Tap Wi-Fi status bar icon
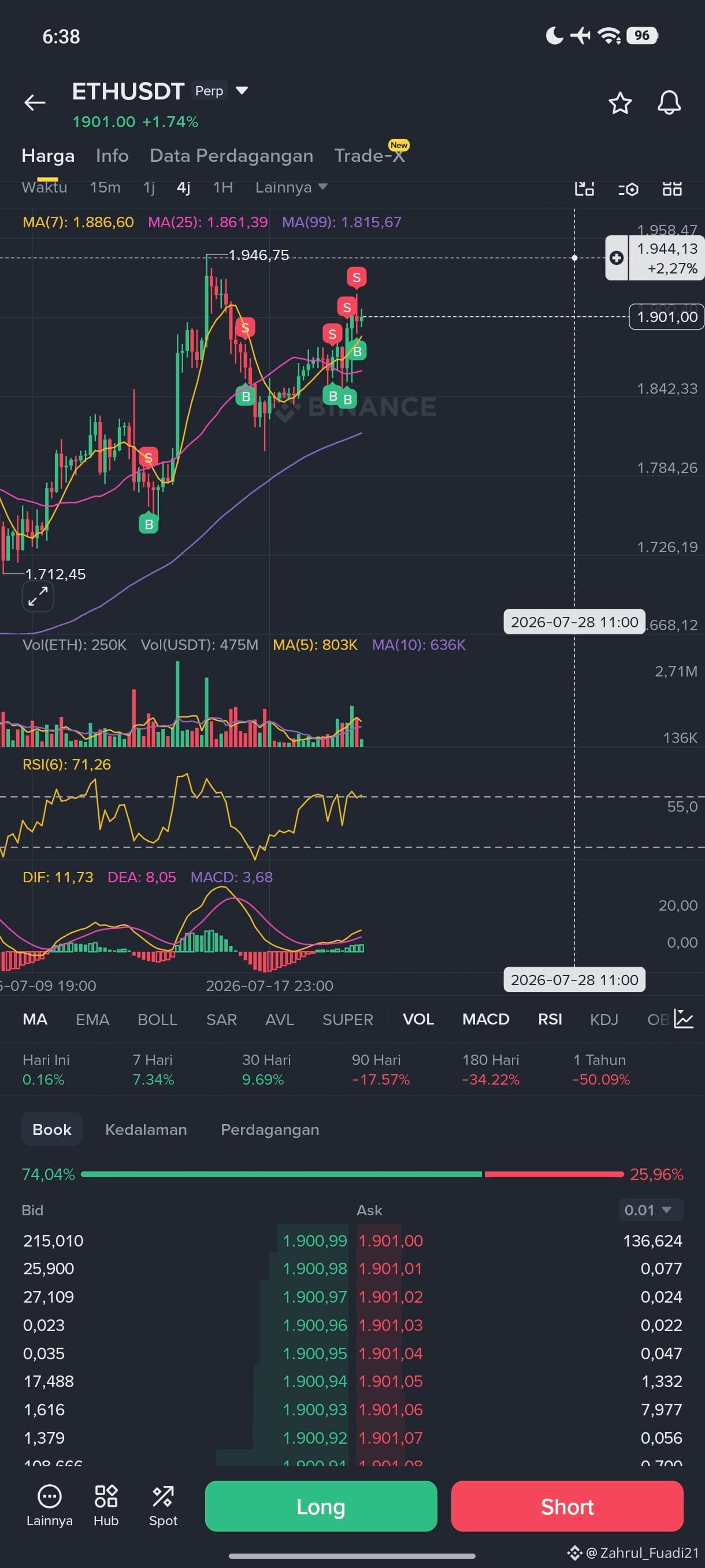705x1568 pixels. pos(609,36)
